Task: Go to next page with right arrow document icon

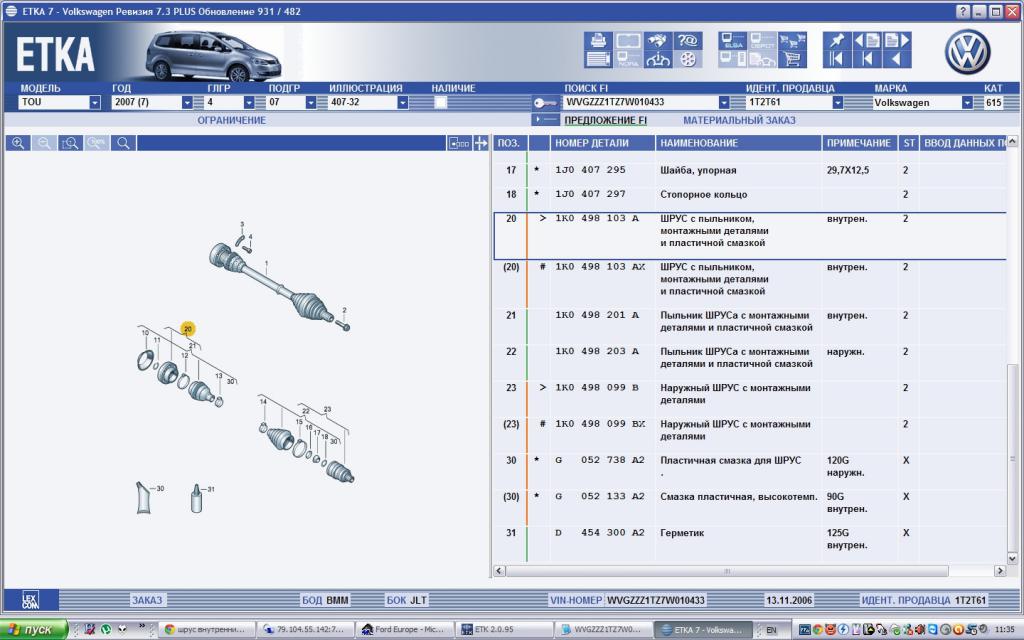Action: (897, 40)
